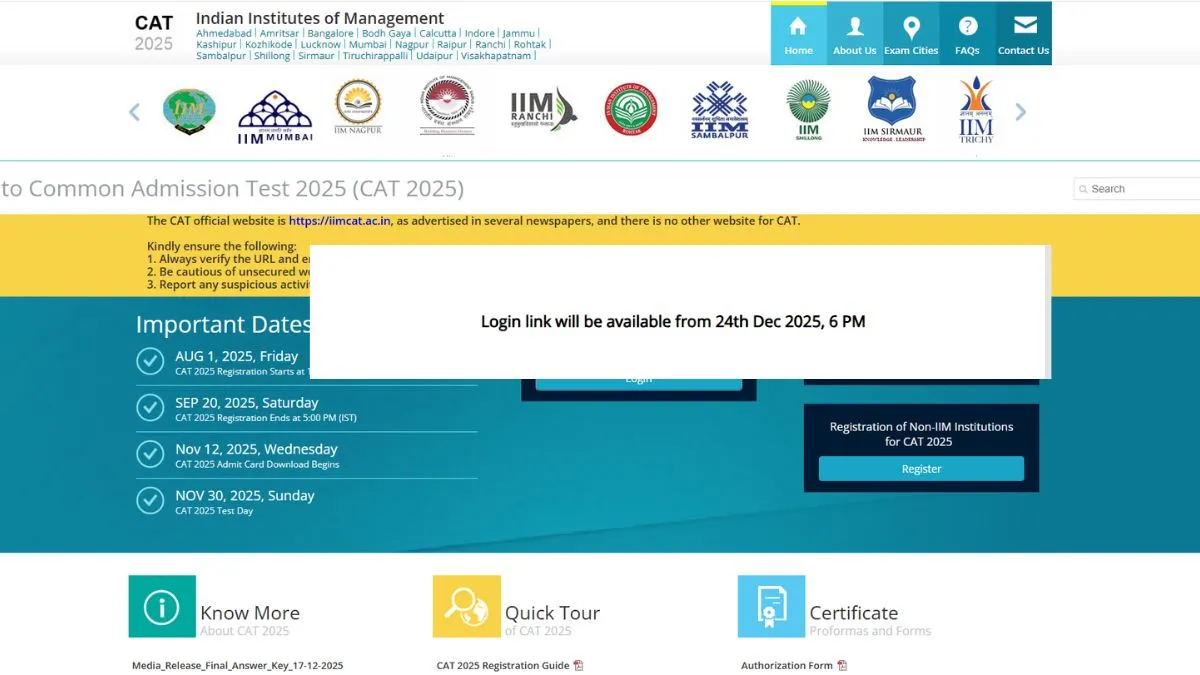Open Exam Cities map pin icon
Image resolution: width=1200 pixels, height=675 pixels.
[911, 27]
